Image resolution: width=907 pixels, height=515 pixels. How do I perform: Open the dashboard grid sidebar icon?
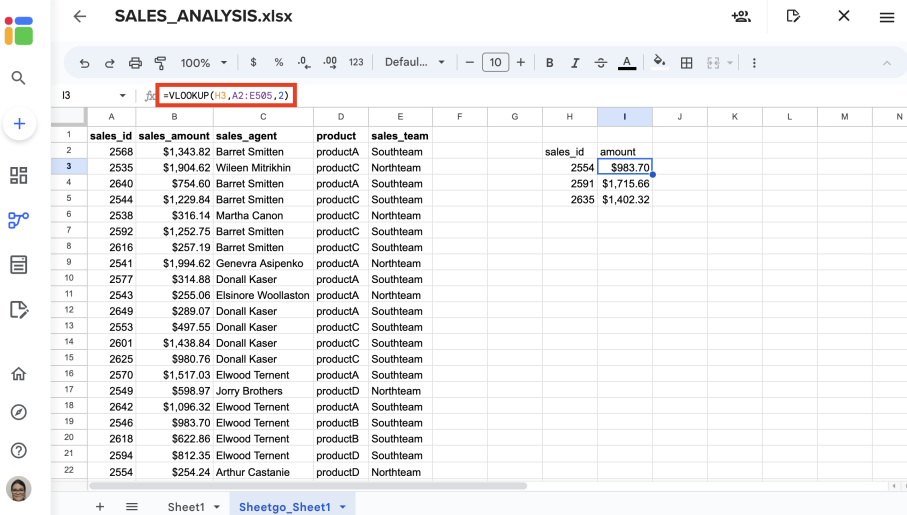coord(19,175)
